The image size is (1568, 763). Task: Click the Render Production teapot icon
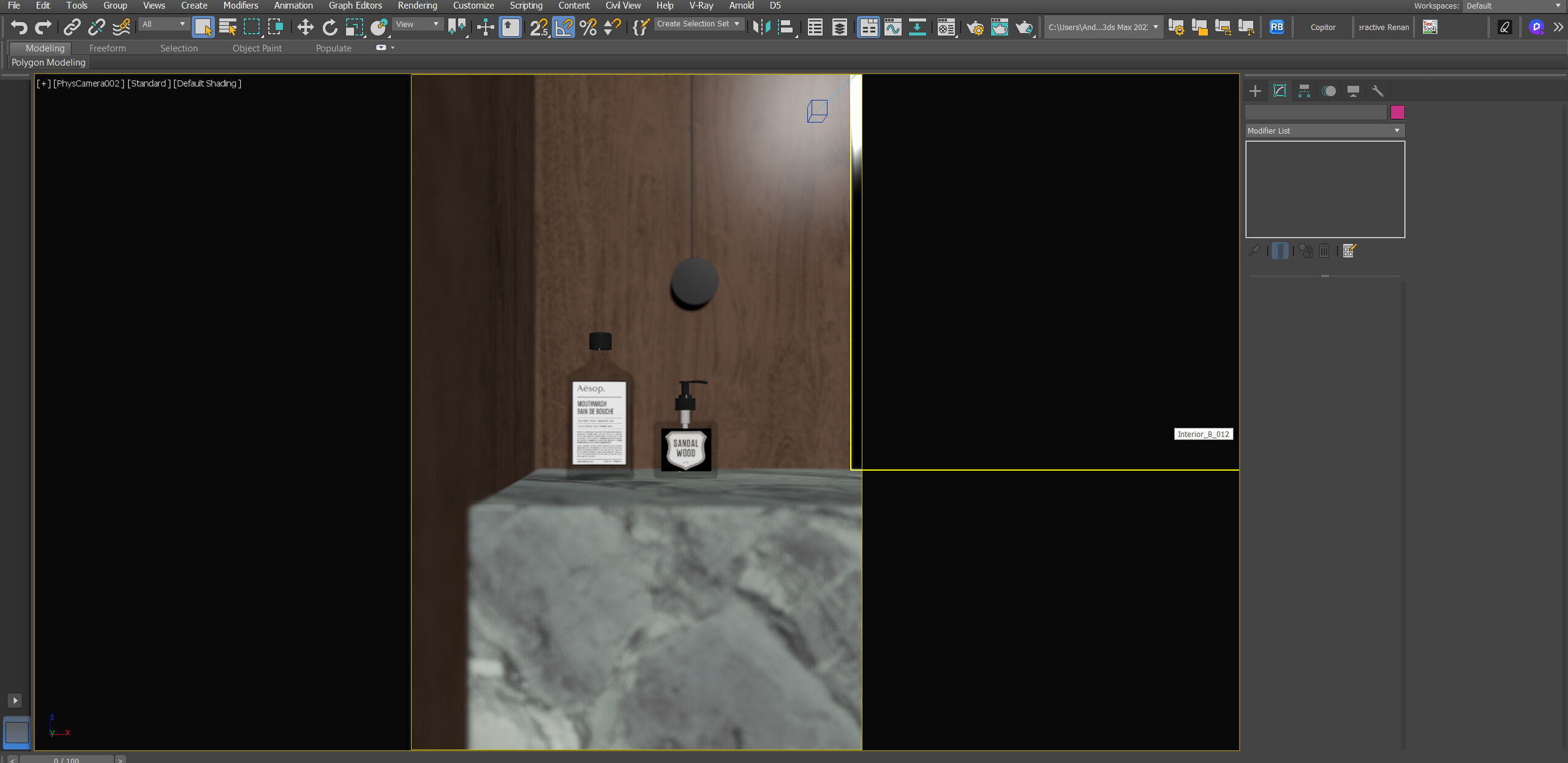(1024, 27)
